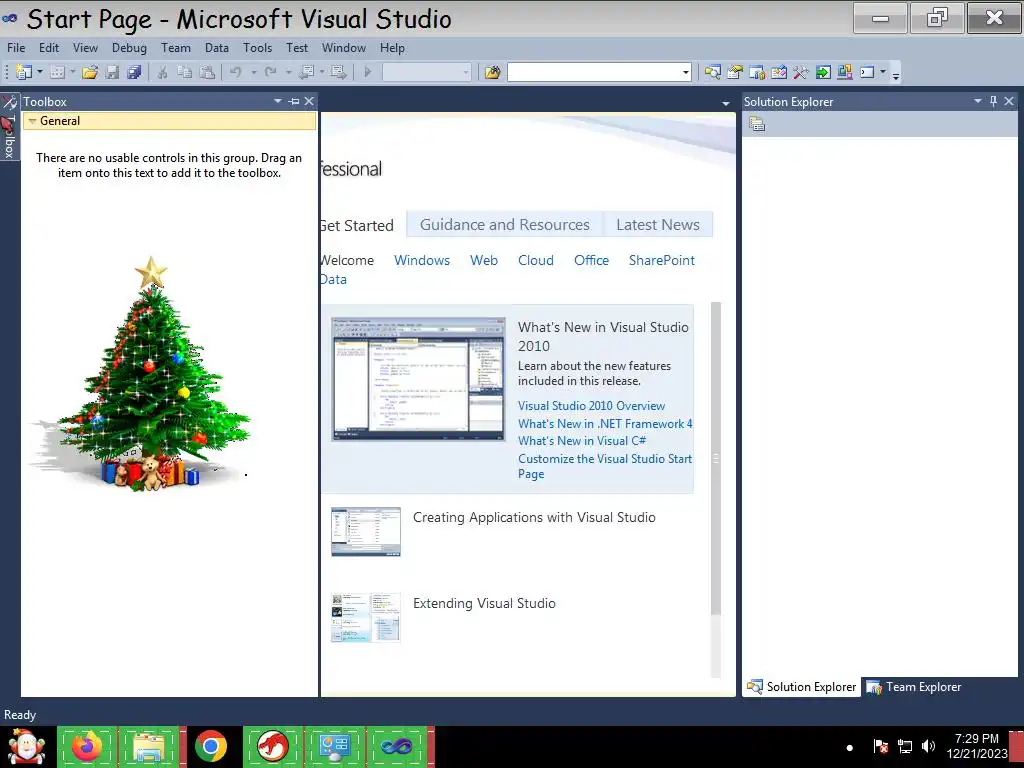Click the Undo arrow icon
Viewport: 1024px width, 768px height.
click(x=236, y=72)
